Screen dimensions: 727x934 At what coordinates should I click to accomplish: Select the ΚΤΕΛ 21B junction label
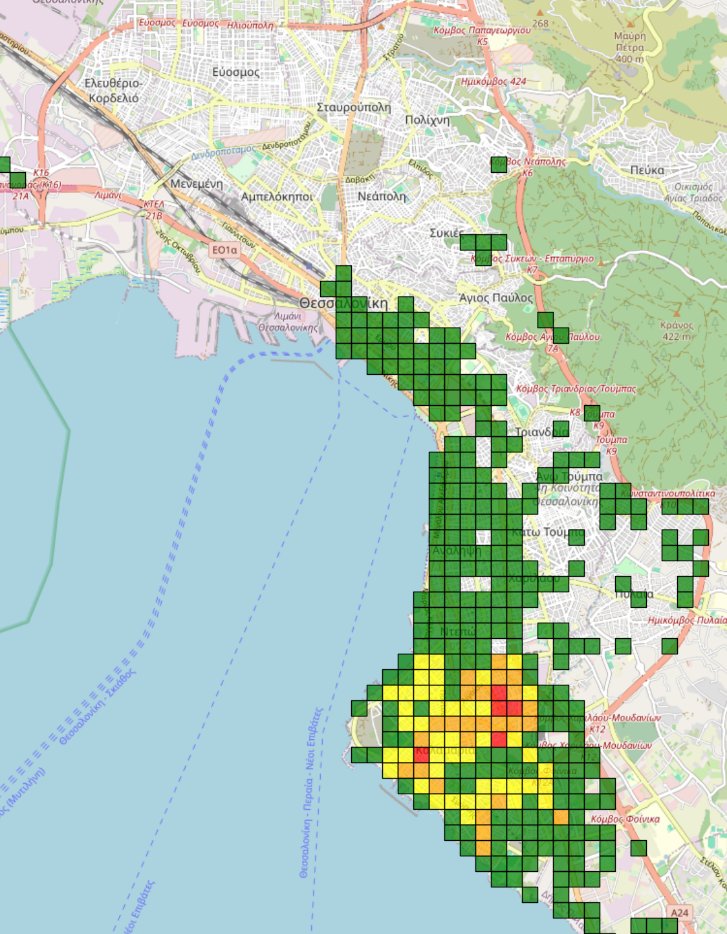click(x=154, y=209)
